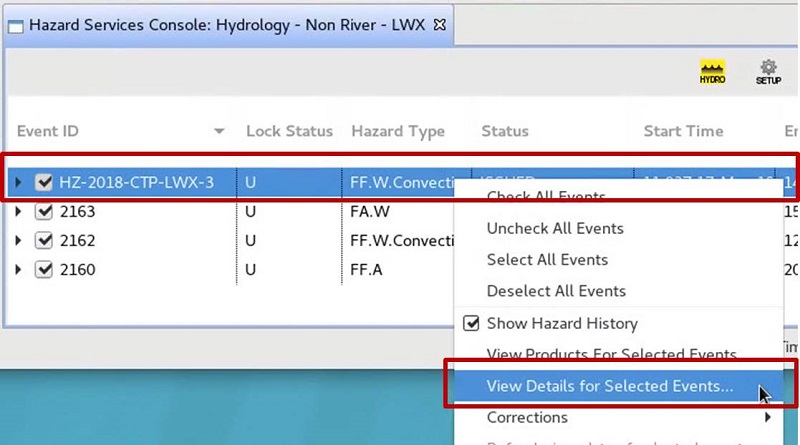Viewport: 800px width, 445px height.
Task: Click the FA.W hazard type cell
Action: click(x=370, y=211)
